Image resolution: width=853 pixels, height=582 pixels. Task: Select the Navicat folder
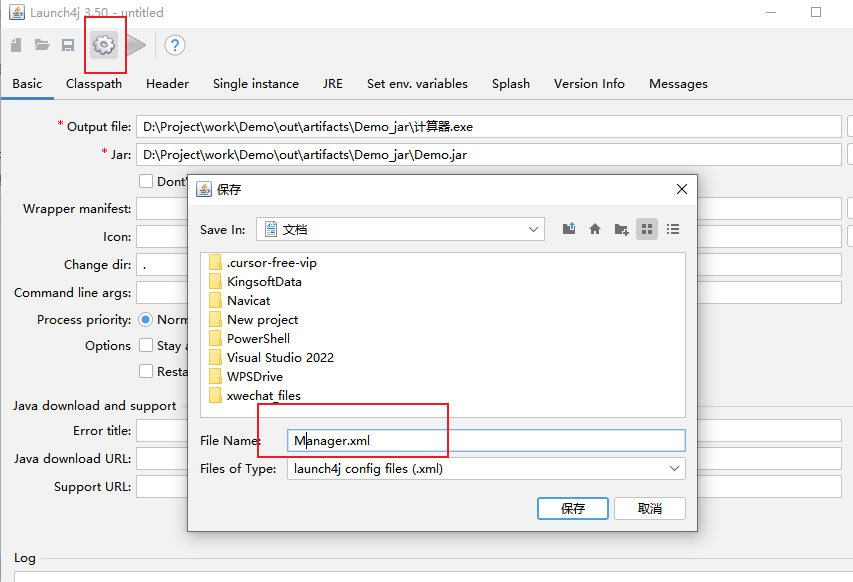pos(239,301)
